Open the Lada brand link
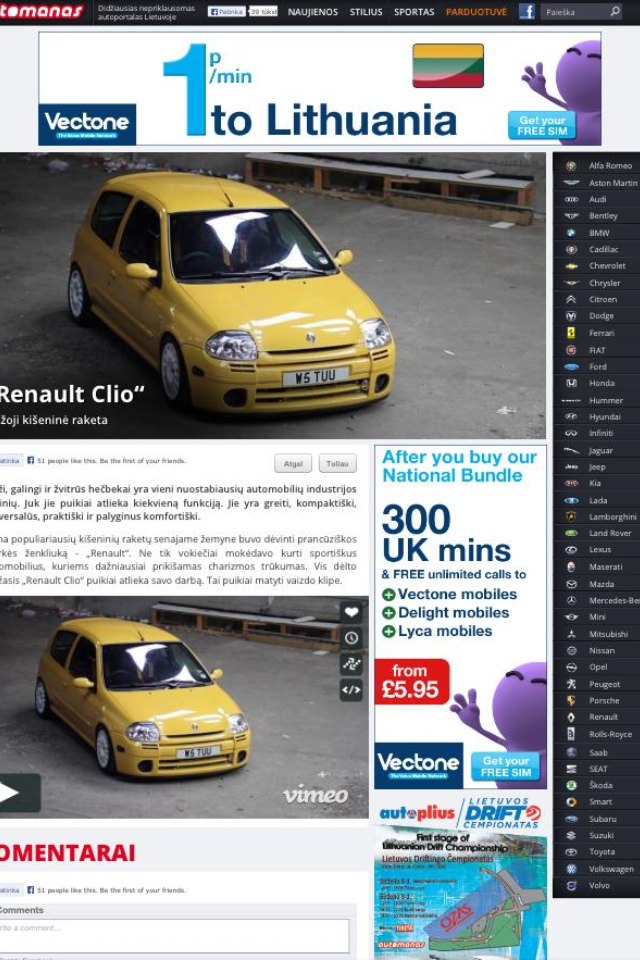 tap(598, 500)
